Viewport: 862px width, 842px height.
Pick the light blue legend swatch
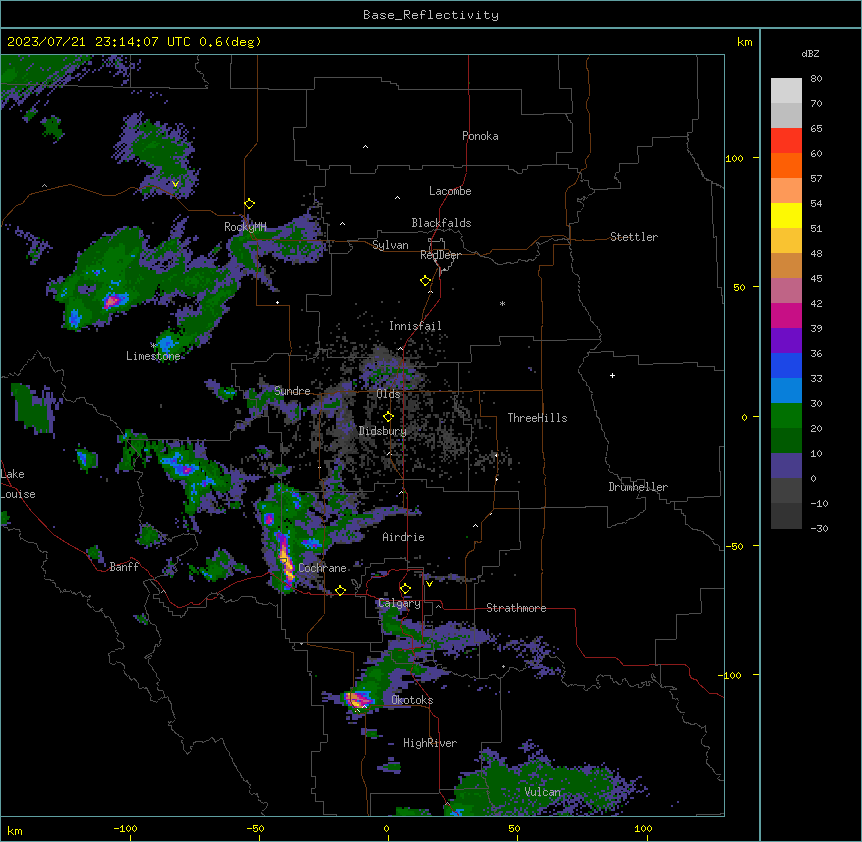tap(786, 390)
